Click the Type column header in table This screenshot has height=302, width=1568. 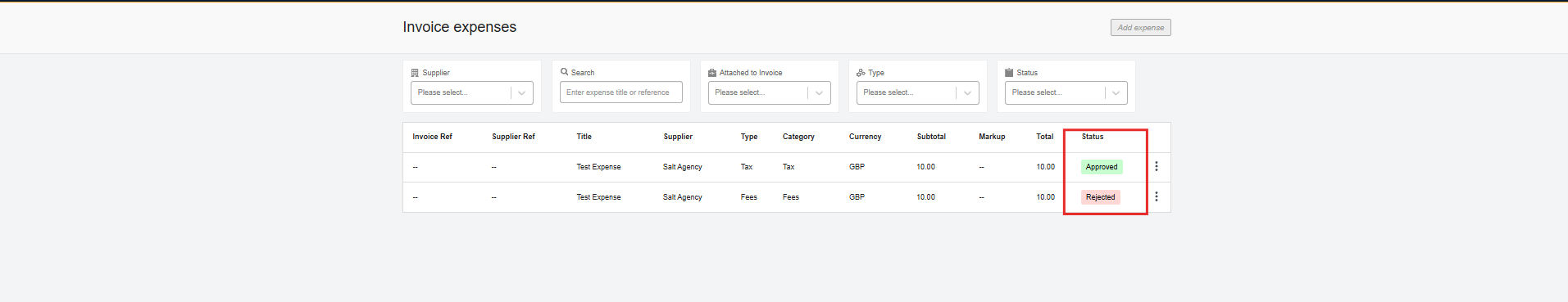tap(749, 137)
